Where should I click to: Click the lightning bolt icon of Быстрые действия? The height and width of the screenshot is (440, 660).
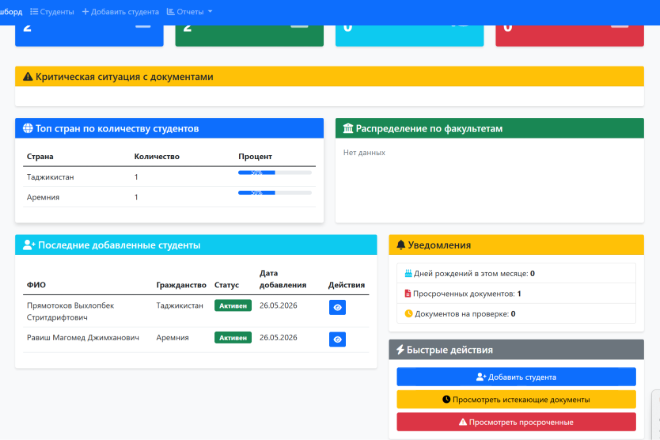[x=400, y=349]
